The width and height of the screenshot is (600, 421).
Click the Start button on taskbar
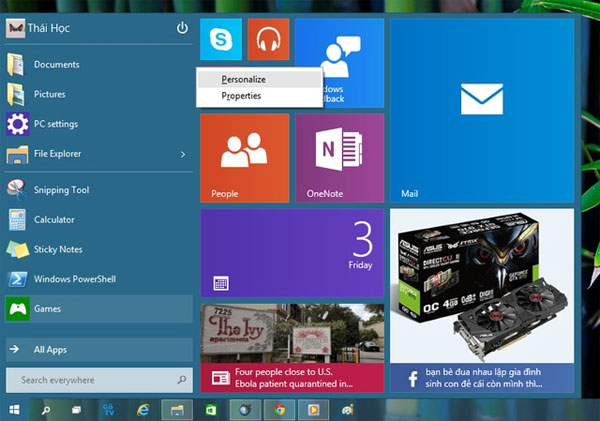(14, 410)
